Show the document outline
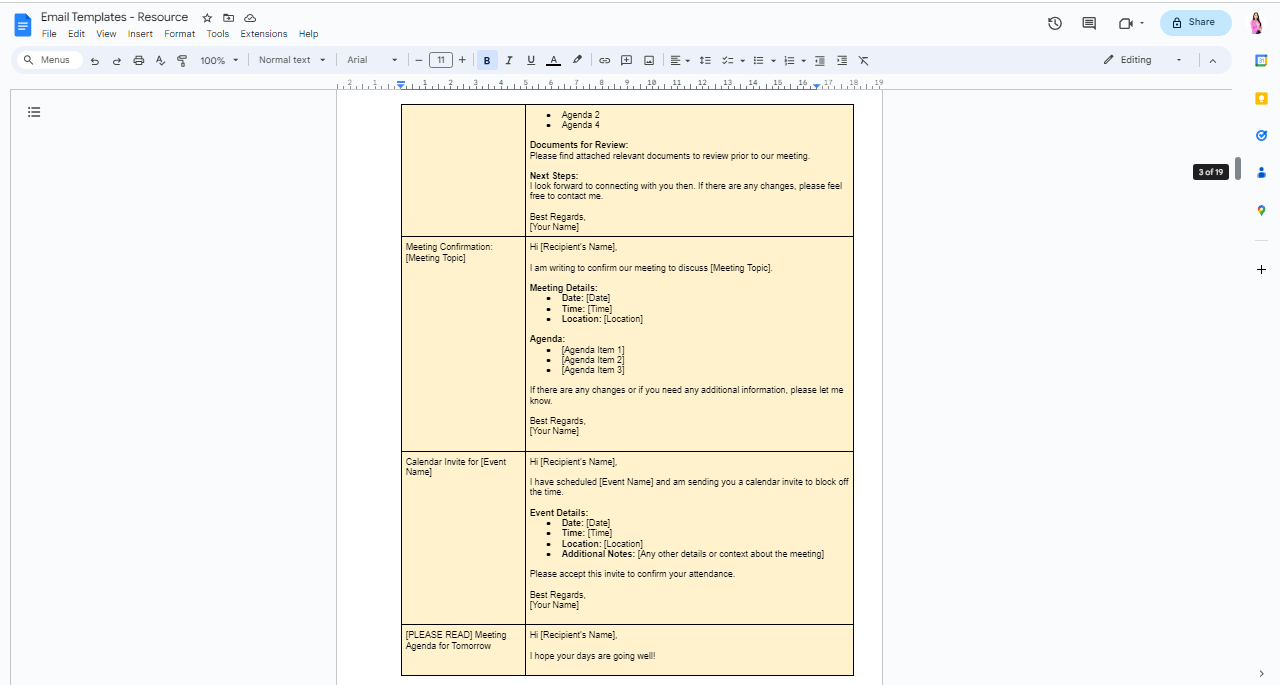This screenshot has width=1280, height=685. point(34,112)
